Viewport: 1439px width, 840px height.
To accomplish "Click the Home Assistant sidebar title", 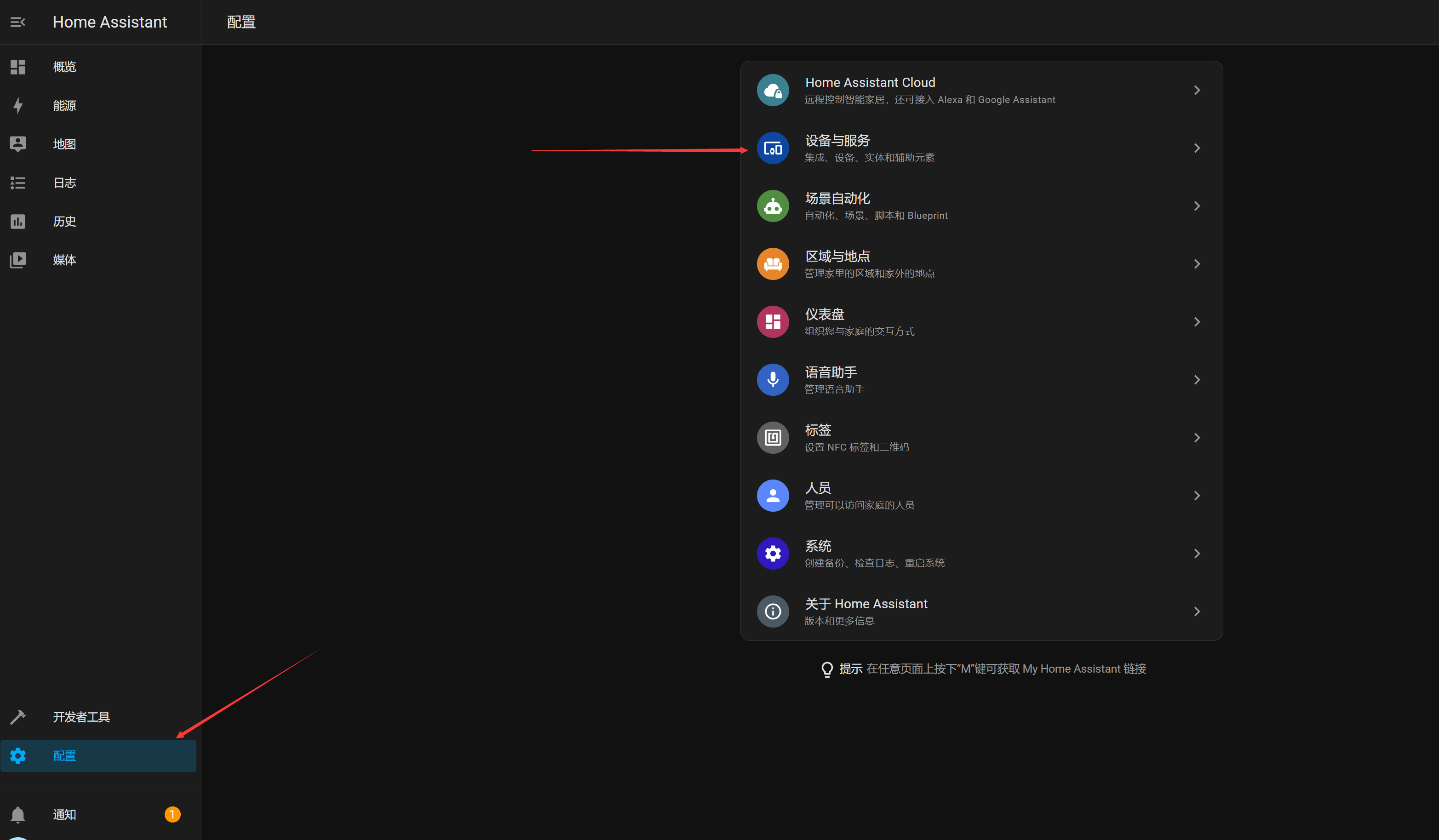I will pyautogui.click(x=109, y=22).
